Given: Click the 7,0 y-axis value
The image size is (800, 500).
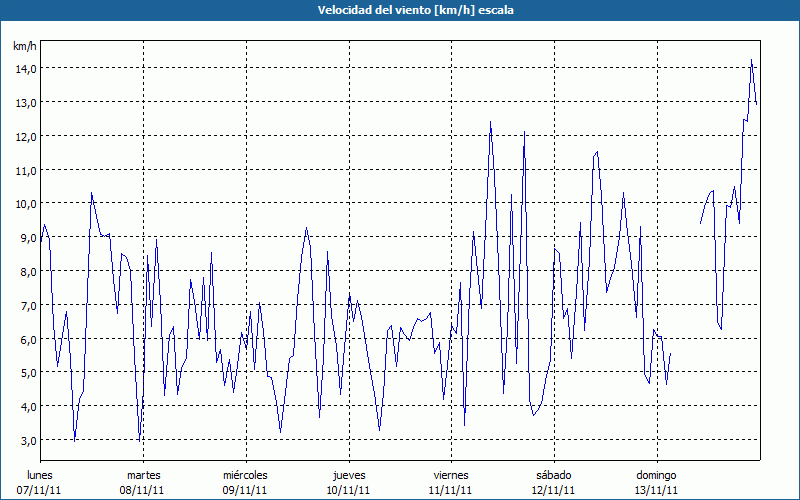Looking at the screenshot, I should coord(25,306).
